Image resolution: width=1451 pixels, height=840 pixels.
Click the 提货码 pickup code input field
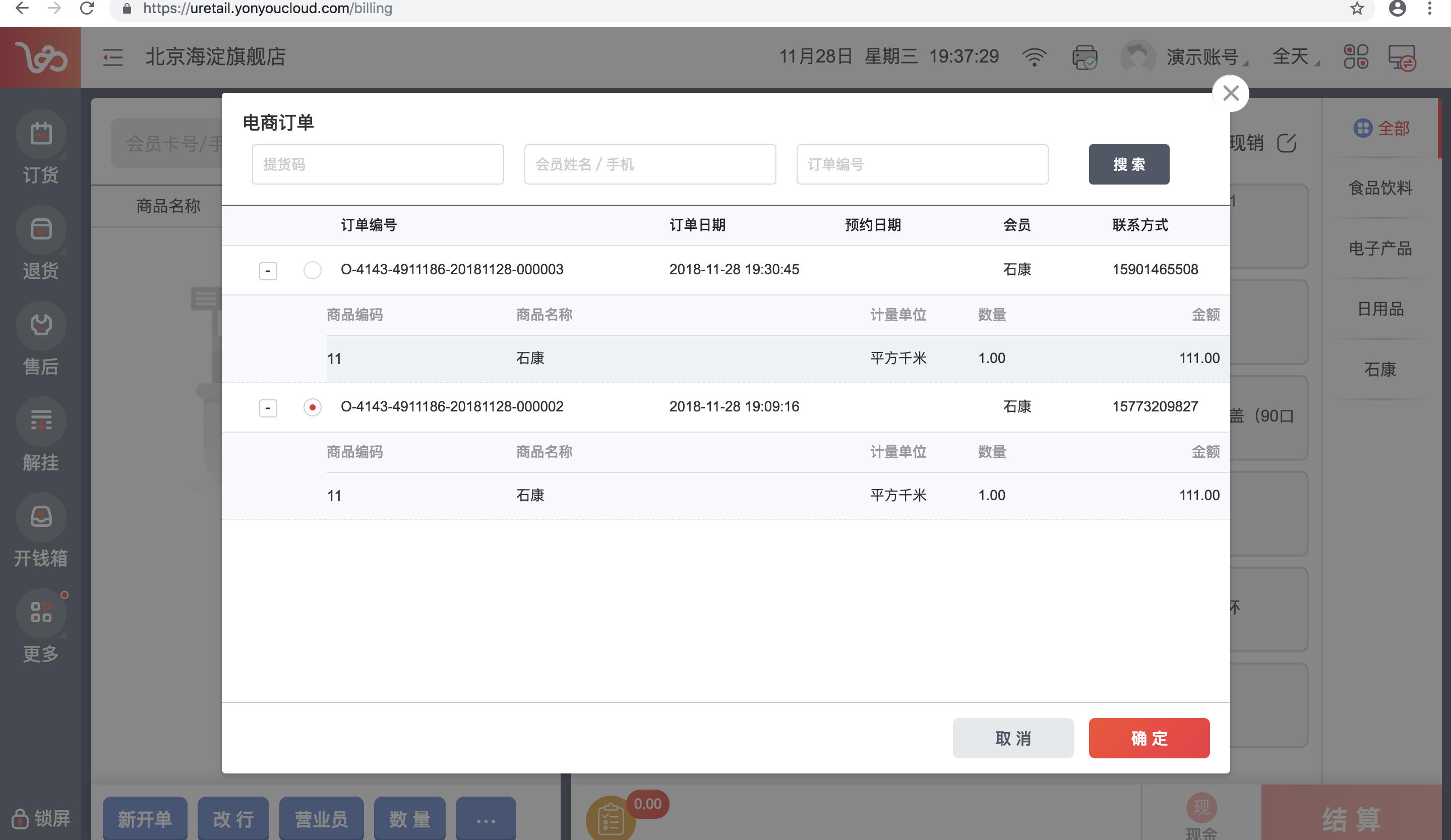point(378,165)
